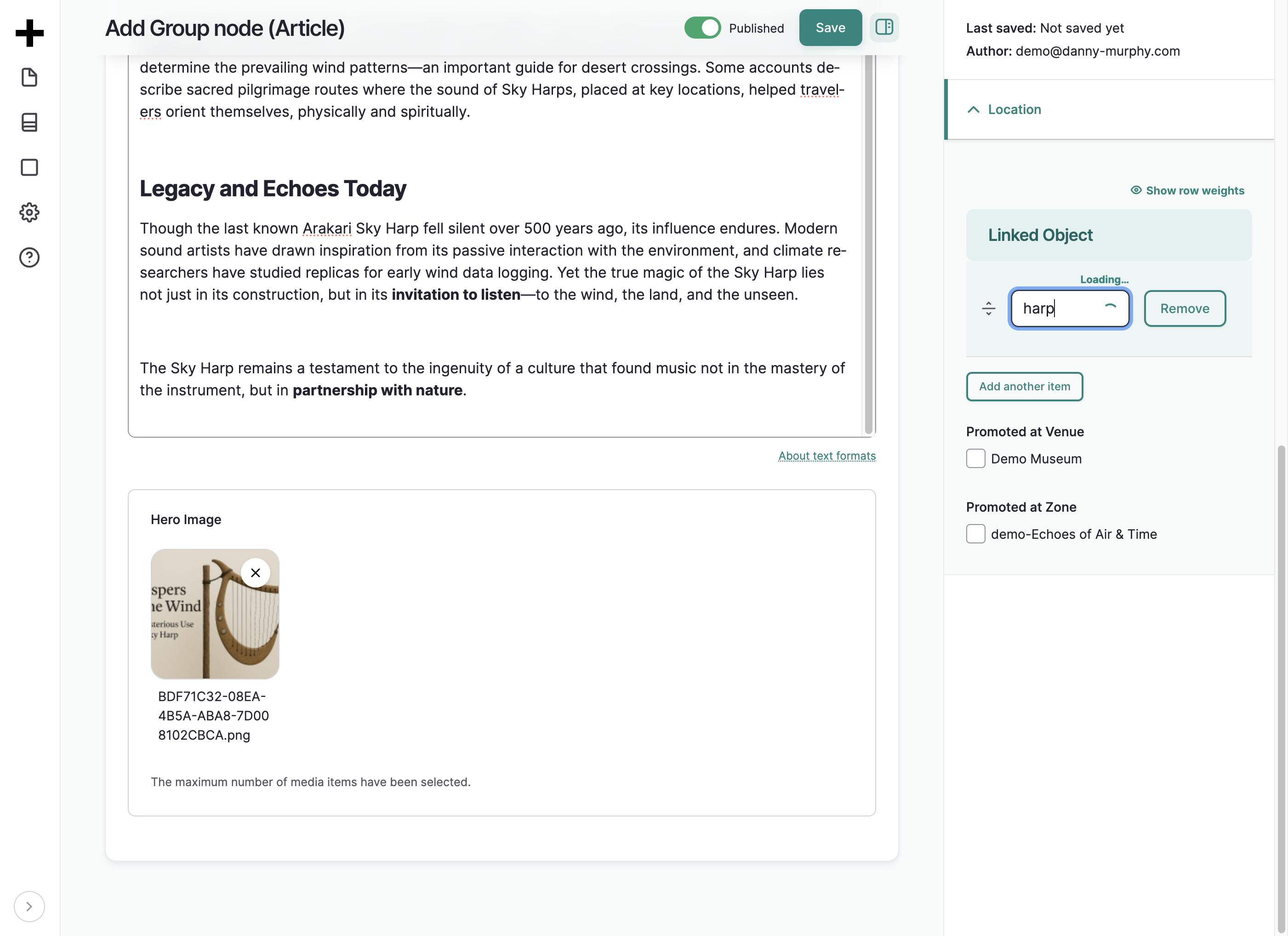This screenshot has width=1288, height=936.
Task: Click bold text partnership with nature
Action: tap(377, 390)
